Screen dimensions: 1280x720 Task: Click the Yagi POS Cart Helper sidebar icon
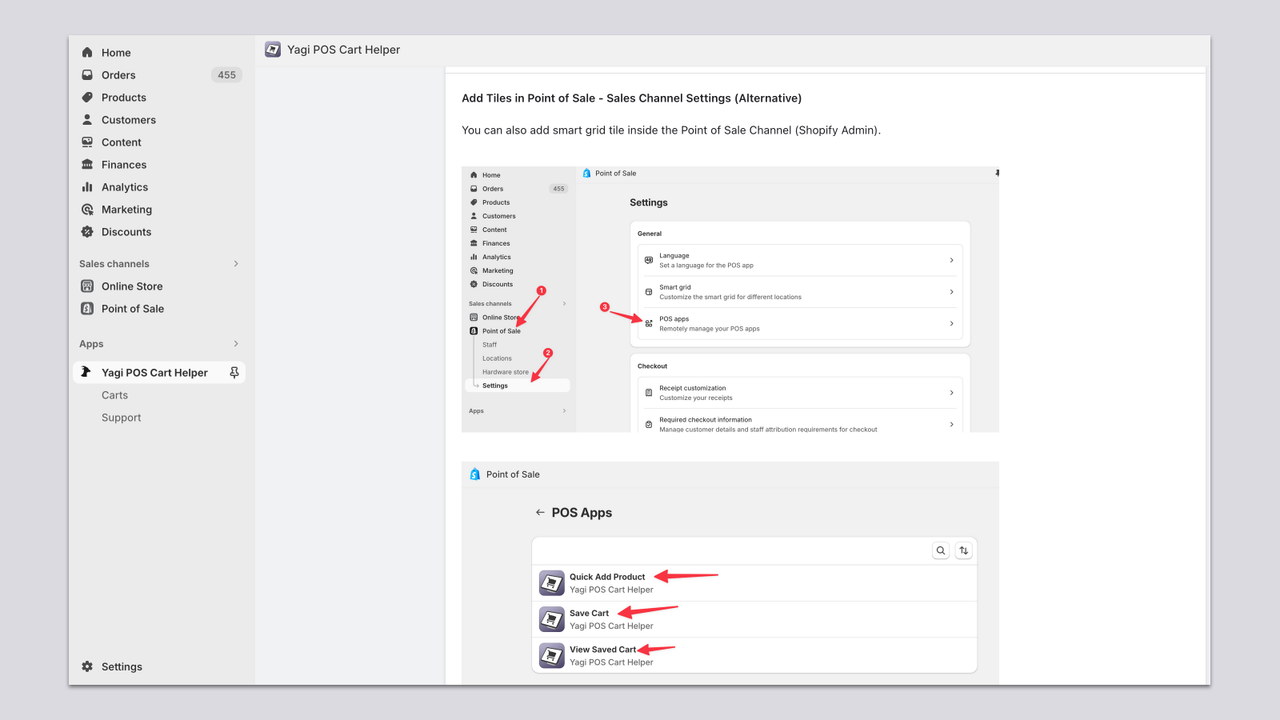pos(87,372)
